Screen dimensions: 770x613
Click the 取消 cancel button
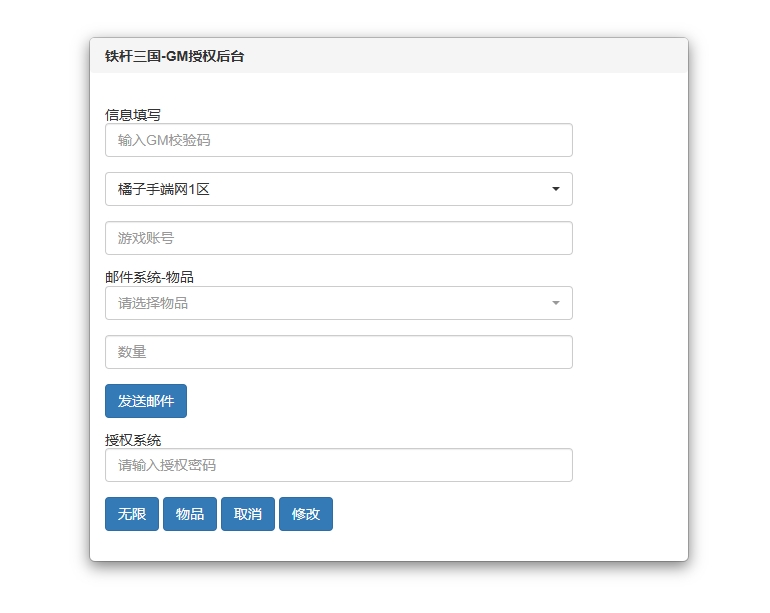click(248, 514)
